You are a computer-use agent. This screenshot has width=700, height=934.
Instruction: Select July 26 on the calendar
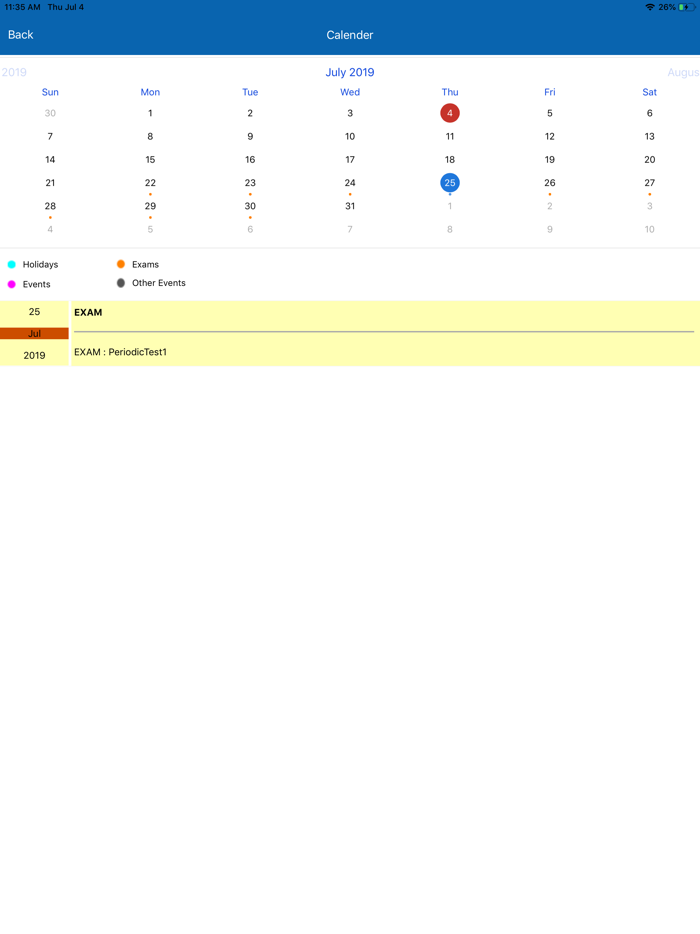(550, 183)
